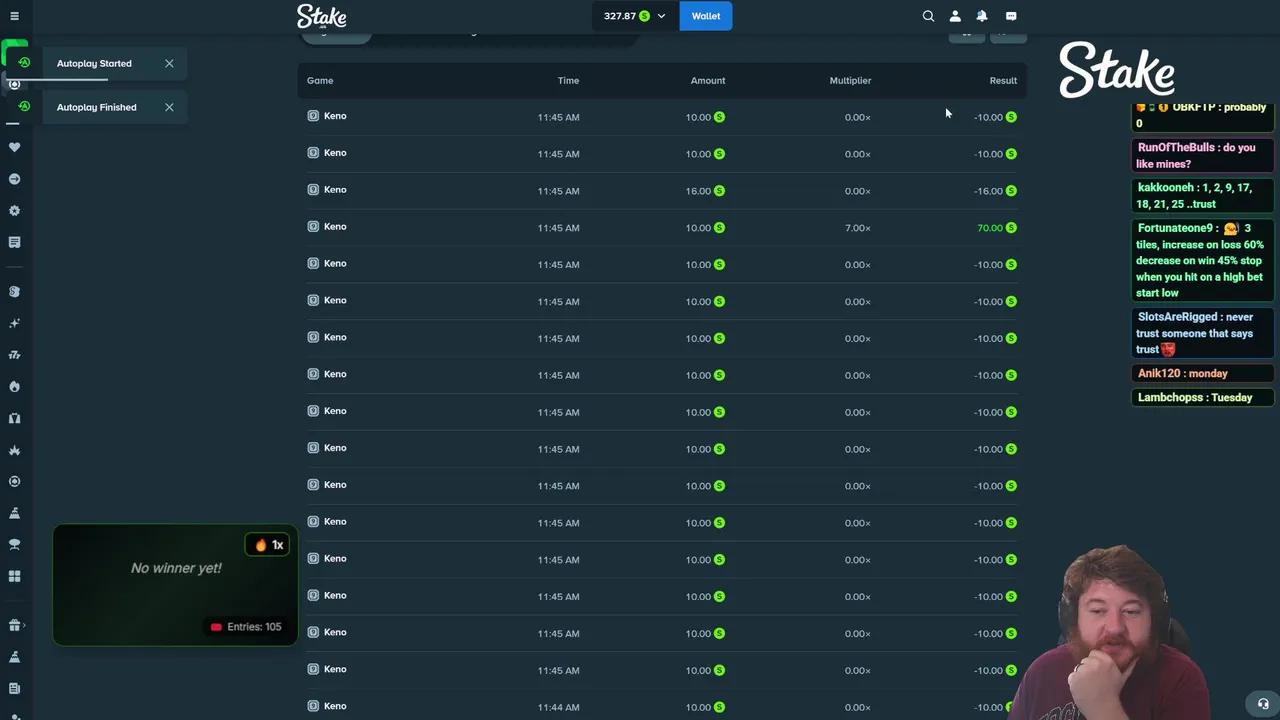
Task: Click the 7.00× multiplier cell
Action: 858,228
